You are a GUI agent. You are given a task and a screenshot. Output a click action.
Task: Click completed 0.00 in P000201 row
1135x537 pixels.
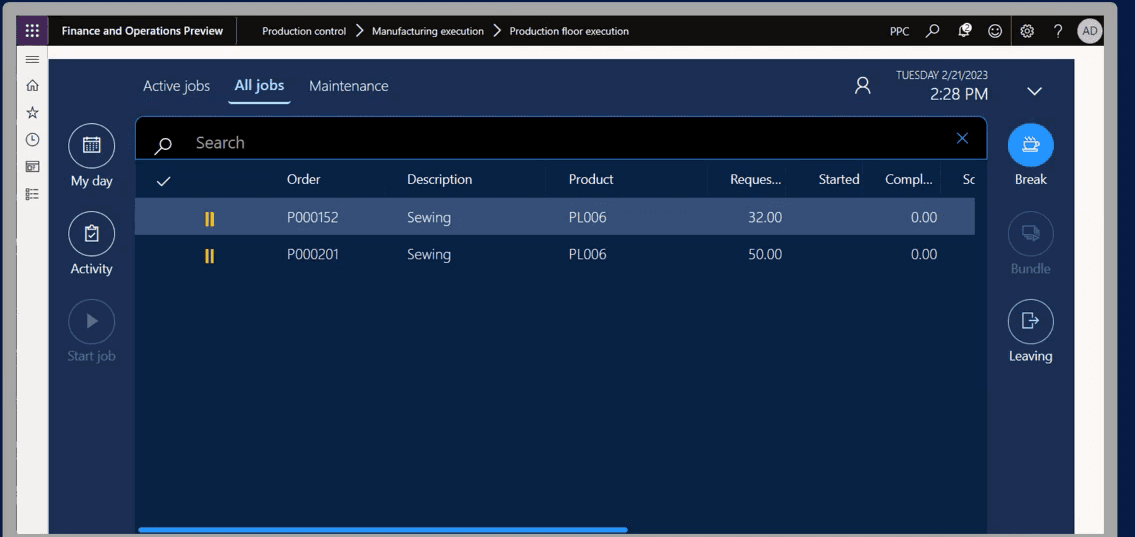(x=924, y=255)
